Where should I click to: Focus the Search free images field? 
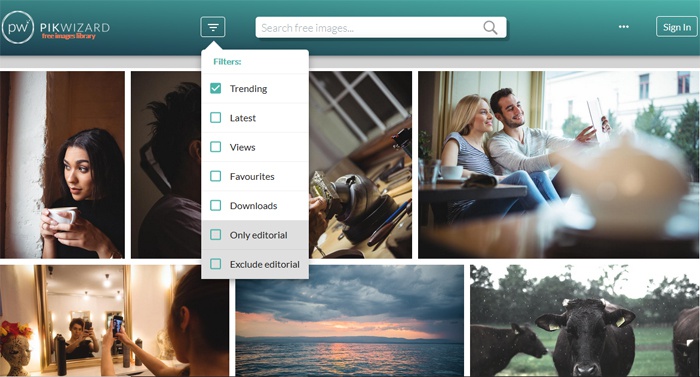tap(381, 28)
